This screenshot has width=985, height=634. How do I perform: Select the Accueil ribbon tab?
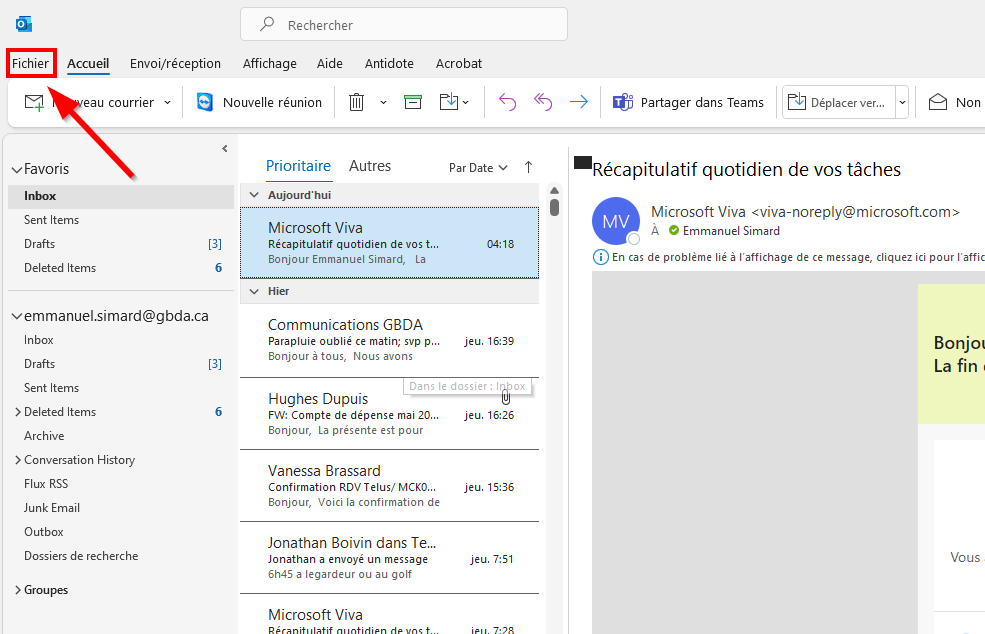tap(88, 63)
